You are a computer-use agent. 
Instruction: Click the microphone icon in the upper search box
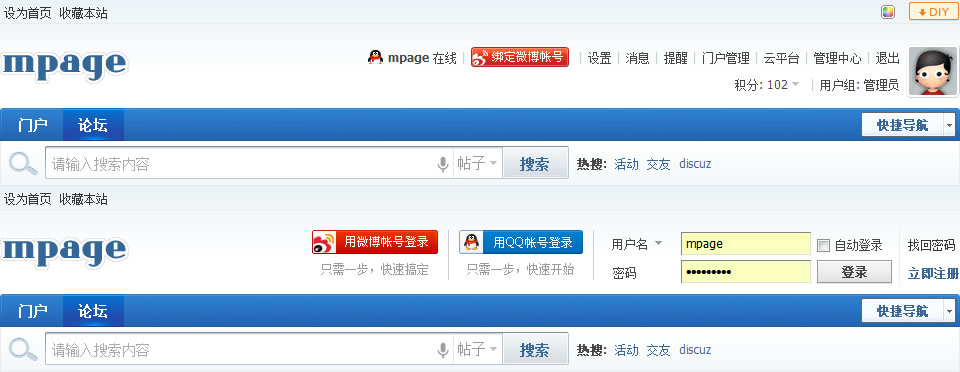point(443,164)
